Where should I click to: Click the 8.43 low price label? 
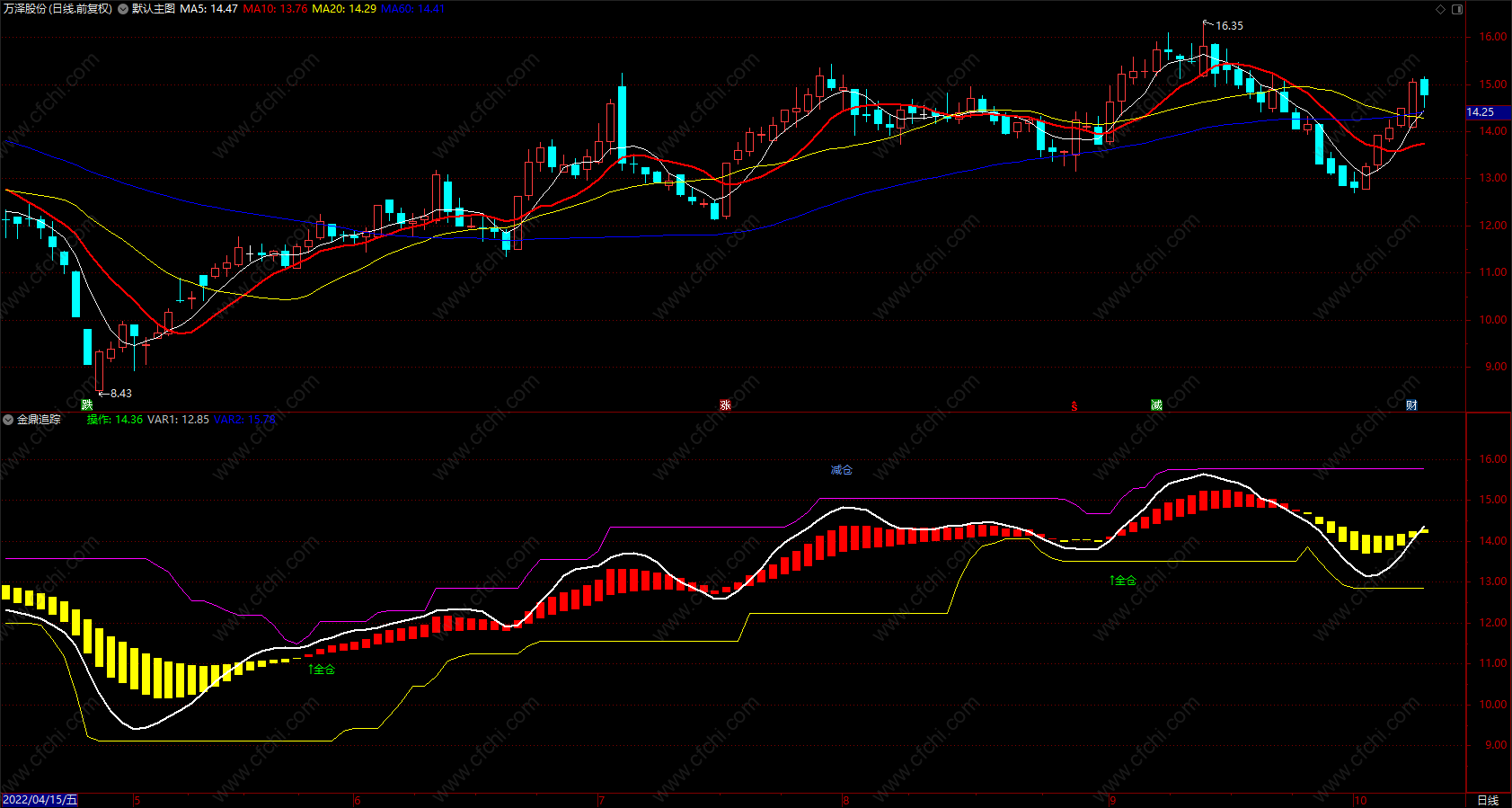[120, 394]
